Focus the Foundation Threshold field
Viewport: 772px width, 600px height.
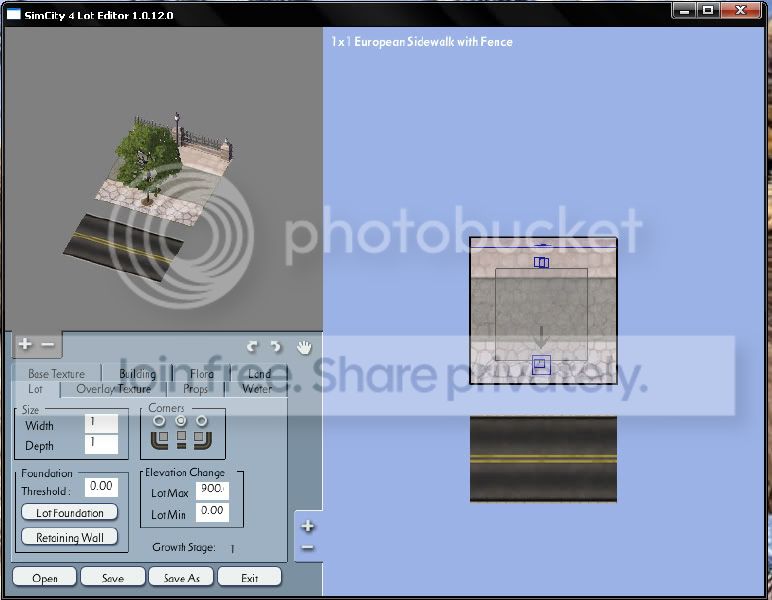tap(101, 486)
